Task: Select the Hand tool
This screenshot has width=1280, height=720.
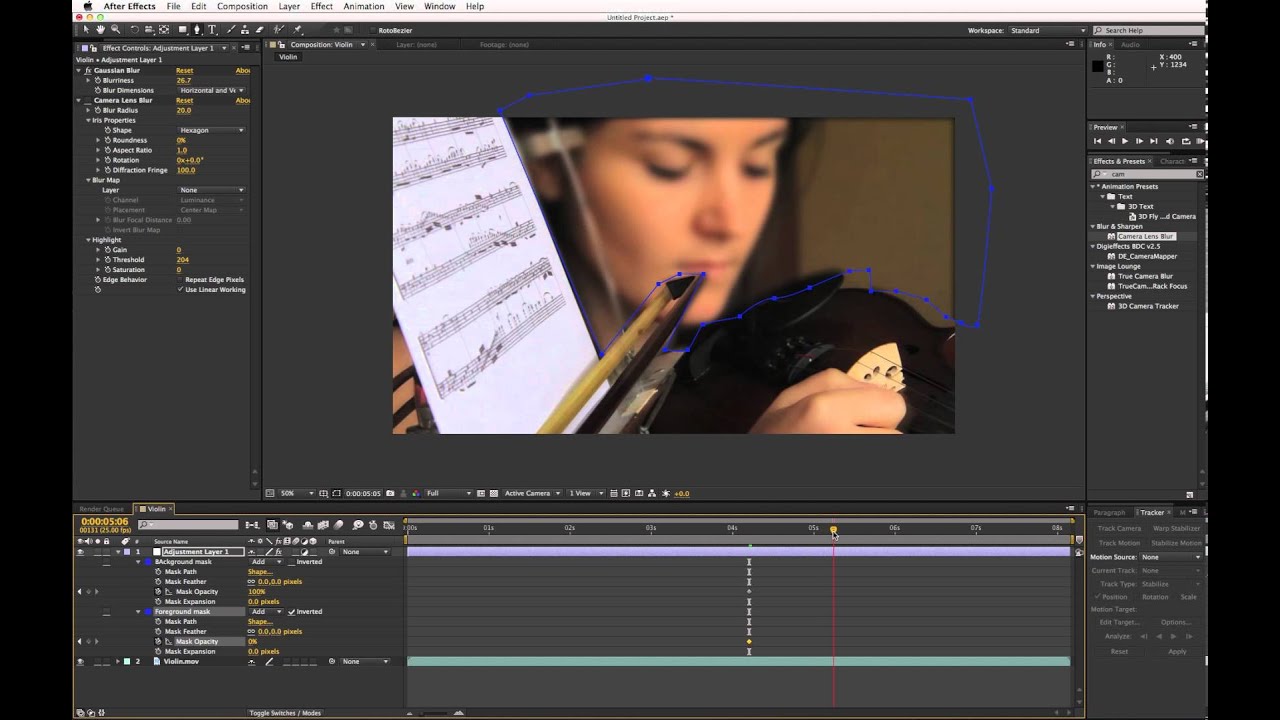Action: (101, 30)
